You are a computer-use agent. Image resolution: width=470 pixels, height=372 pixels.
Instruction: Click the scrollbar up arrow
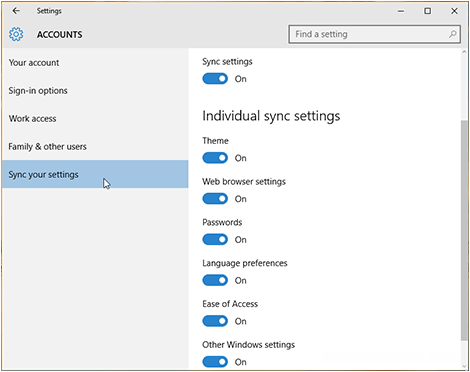pyautogui.click(x=464, y=52)
